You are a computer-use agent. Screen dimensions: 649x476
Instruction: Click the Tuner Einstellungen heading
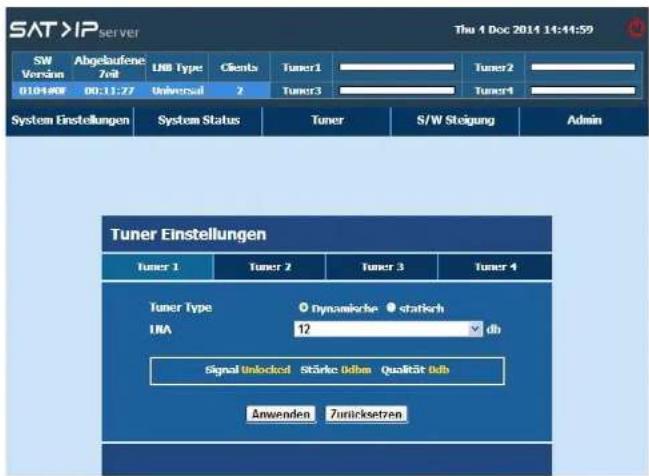click(x=188, y=234)
